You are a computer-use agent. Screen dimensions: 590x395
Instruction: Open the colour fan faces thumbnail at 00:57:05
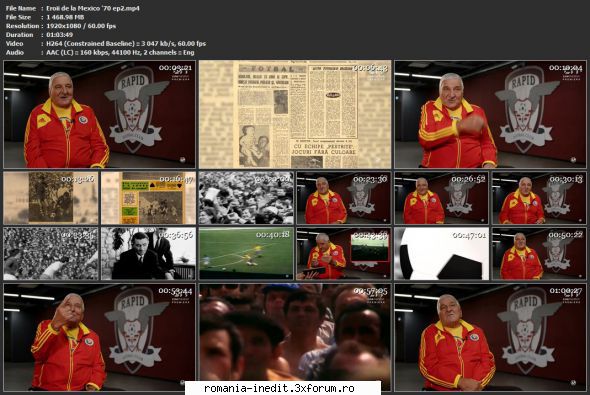[295, 337]
